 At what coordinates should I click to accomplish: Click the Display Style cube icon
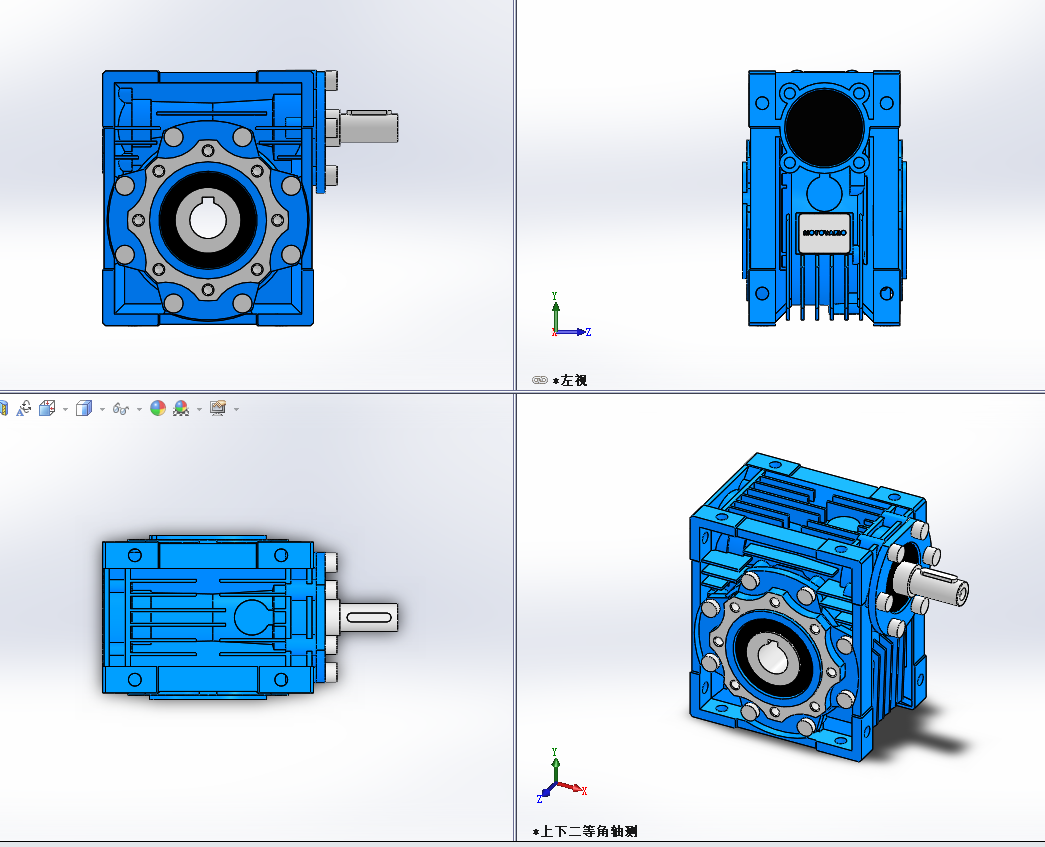pyautogui.click(x=83, y=409)
